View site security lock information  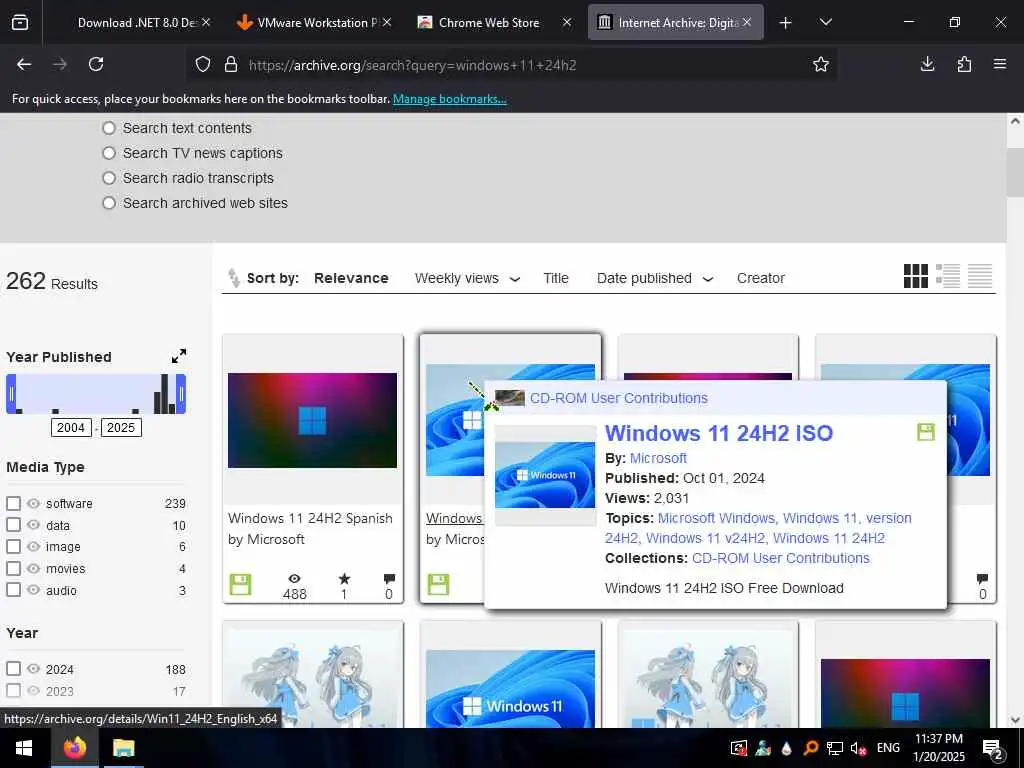231,65
